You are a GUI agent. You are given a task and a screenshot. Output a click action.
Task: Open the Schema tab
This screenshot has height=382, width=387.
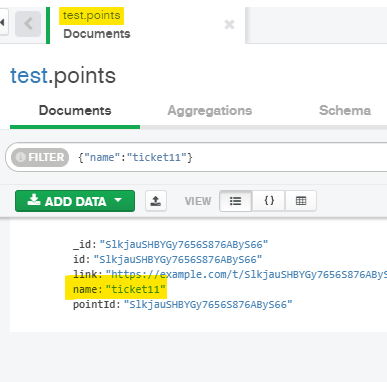pos(345,111)
